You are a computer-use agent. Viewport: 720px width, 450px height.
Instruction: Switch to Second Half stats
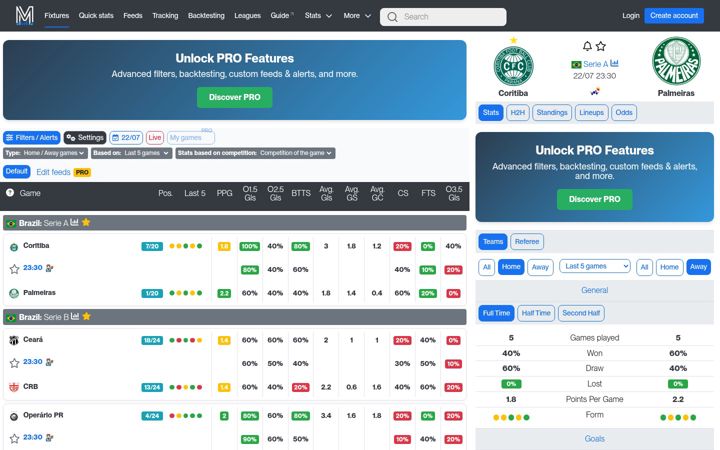pos(581,313)
